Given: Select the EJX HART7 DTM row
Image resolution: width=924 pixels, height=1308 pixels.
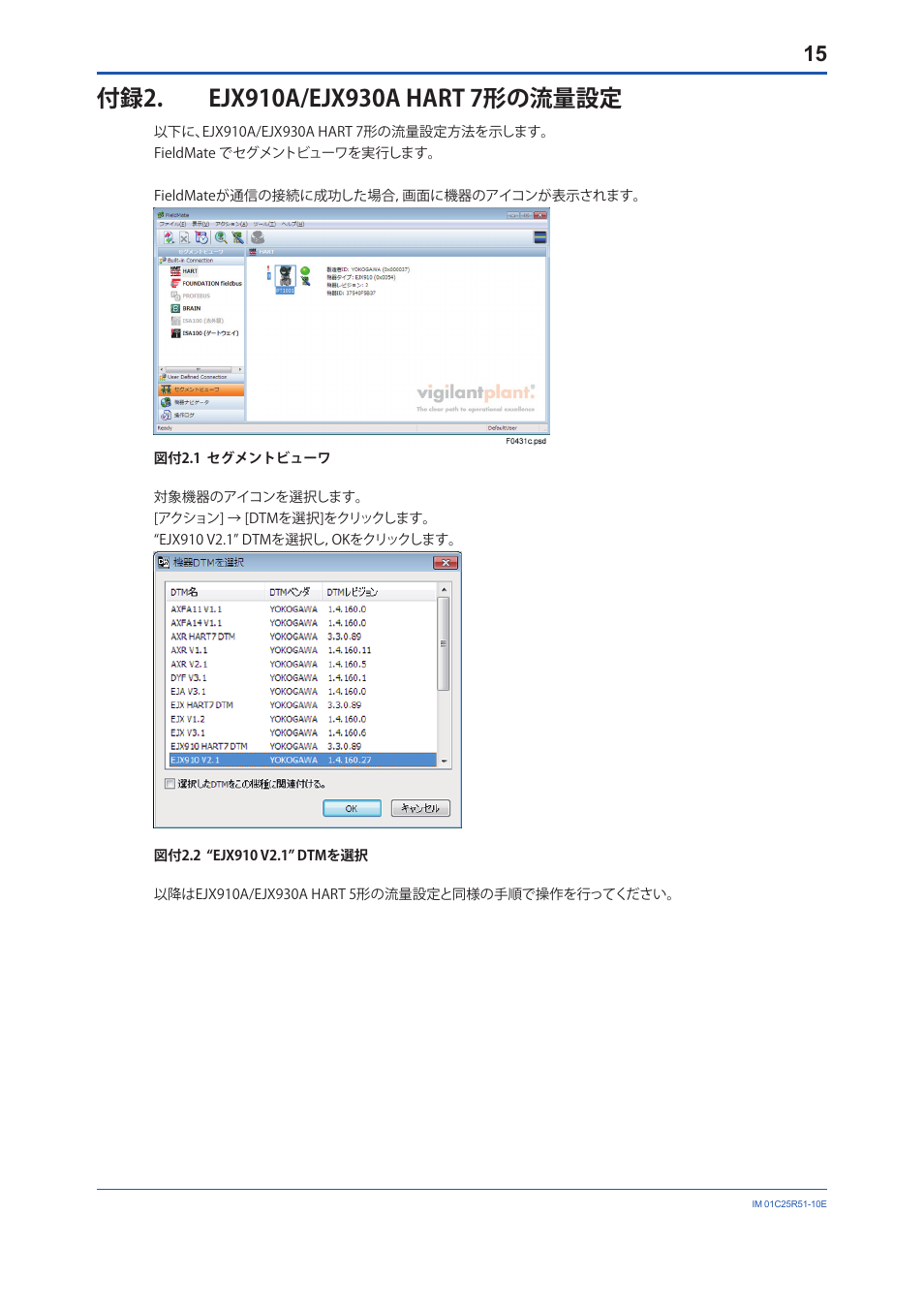Looking at the screenshot, I should [302, 705].
